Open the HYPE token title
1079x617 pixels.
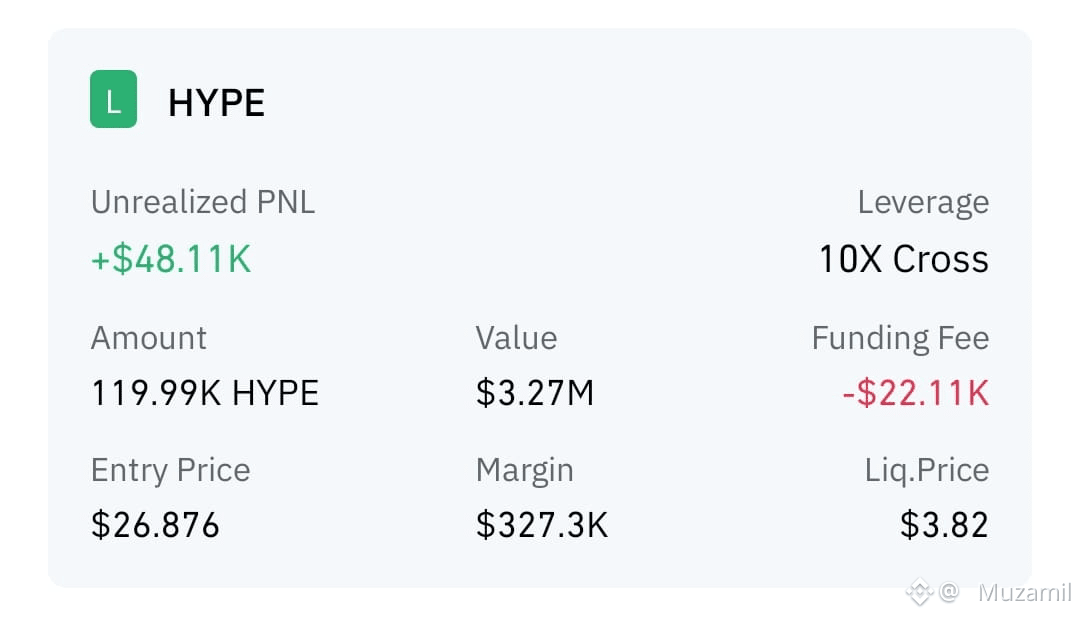(x=216, y=103)
